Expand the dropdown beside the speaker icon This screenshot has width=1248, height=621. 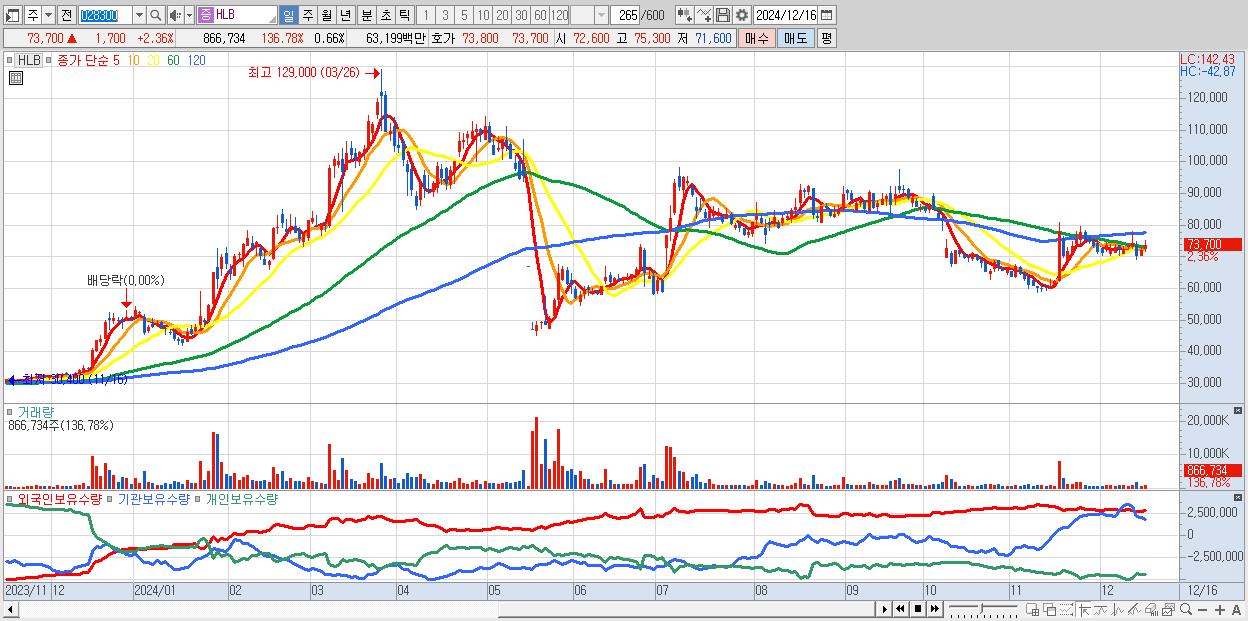coord(189,15)
